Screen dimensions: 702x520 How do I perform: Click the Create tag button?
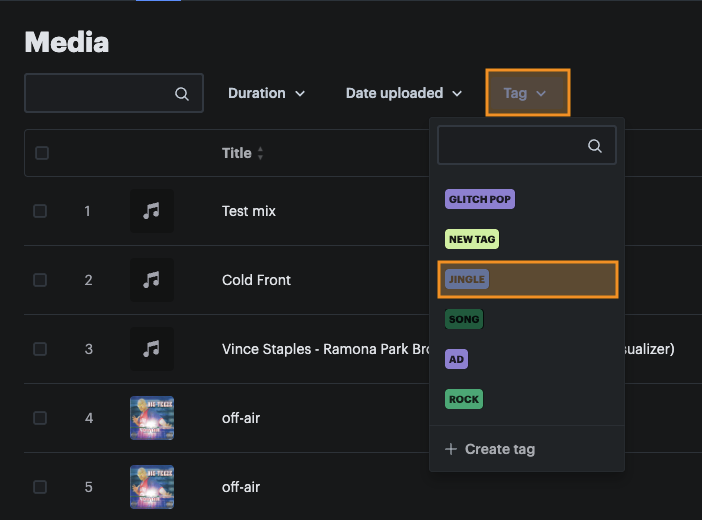click(x=490, y=449)
